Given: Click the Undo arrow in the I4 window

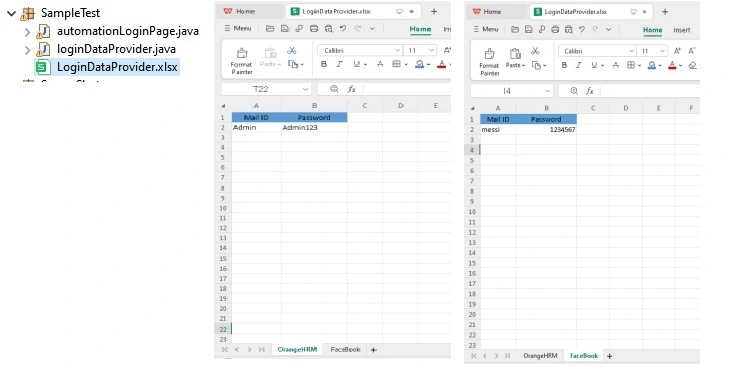Looking at the screenshot, I should (582, 29).
